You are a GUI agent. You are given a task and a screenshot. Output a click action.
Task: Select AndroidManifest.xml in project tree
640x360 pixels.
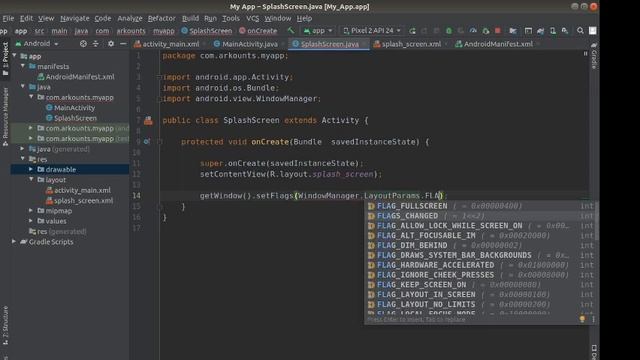click(x=76, y=77)
